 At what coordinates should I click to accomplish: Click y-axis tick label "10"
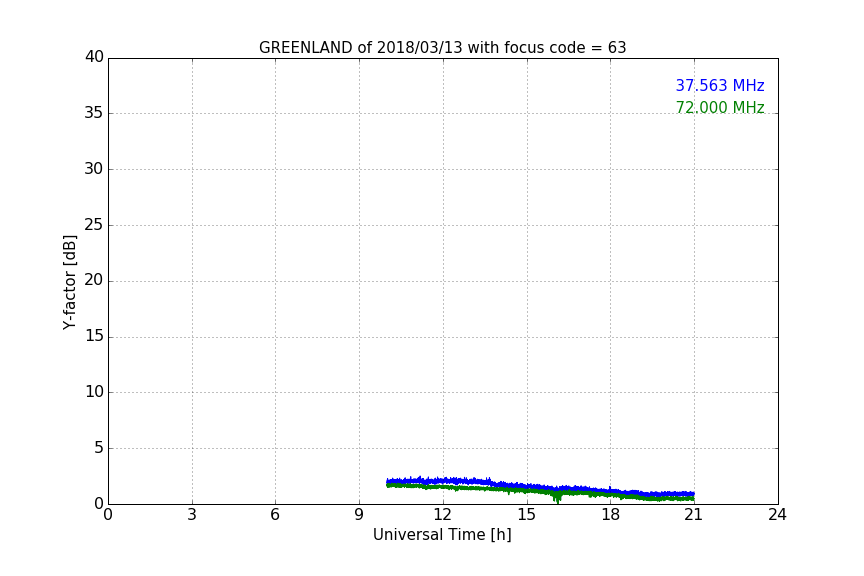(94, 392)
